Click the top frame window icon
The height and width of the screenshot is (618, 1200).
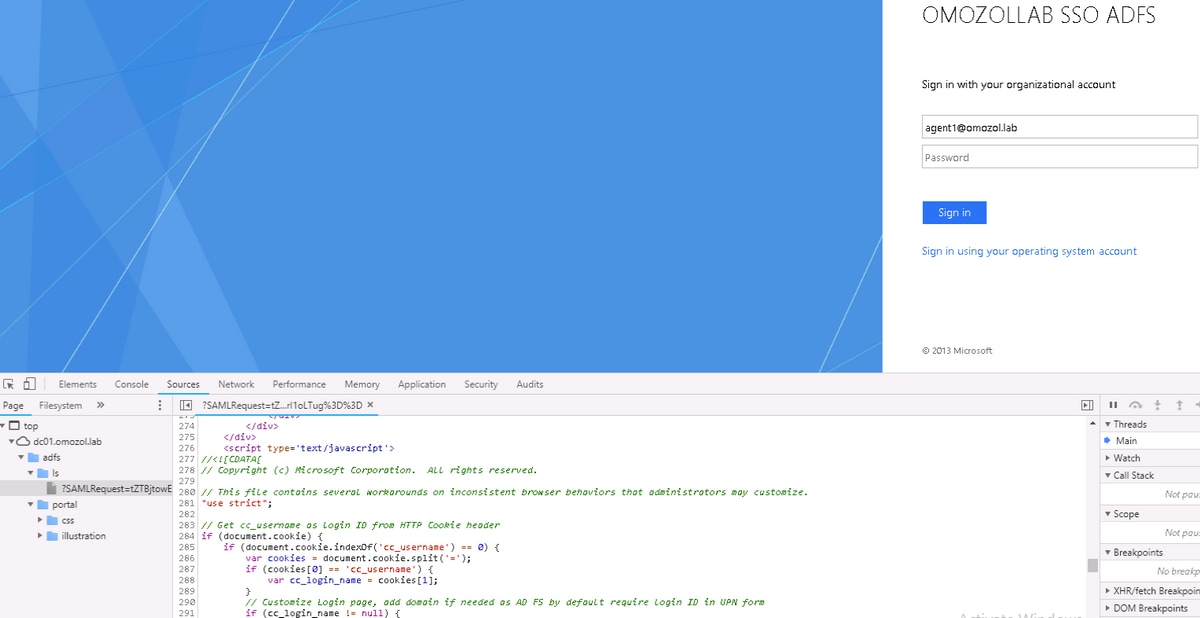[15, 425]
